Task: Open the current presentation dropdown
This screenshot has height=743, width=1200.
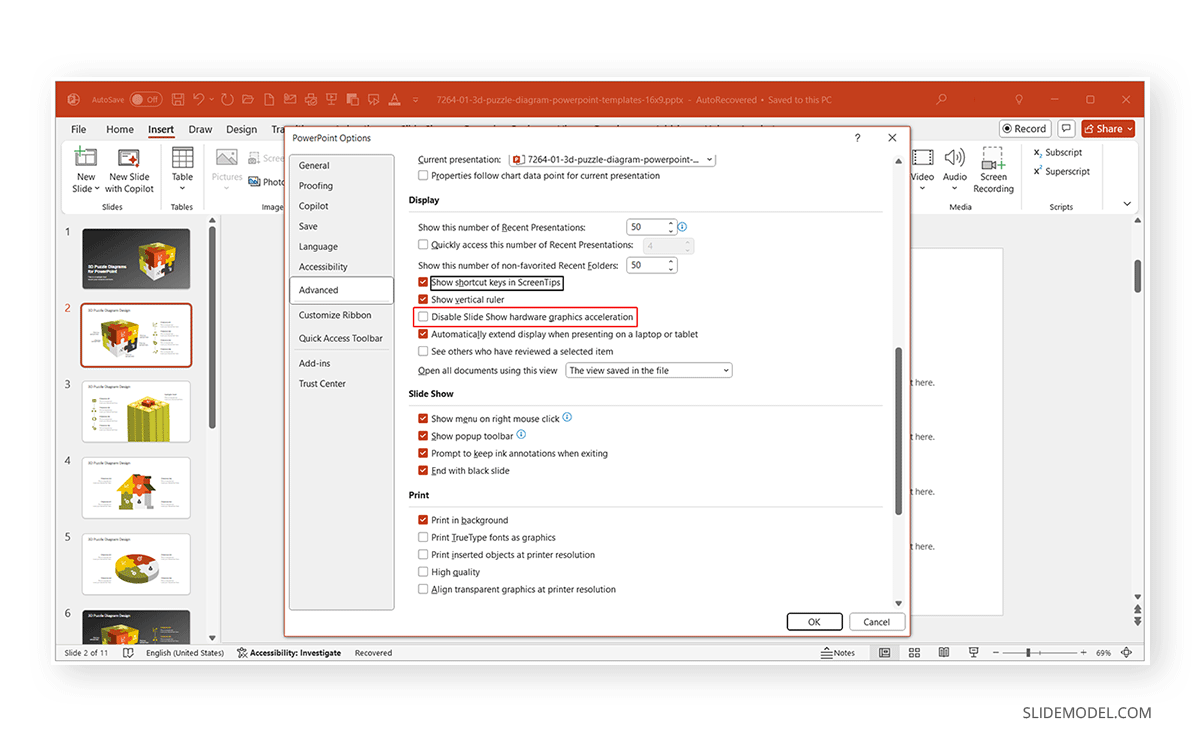Action: [707, 158]
